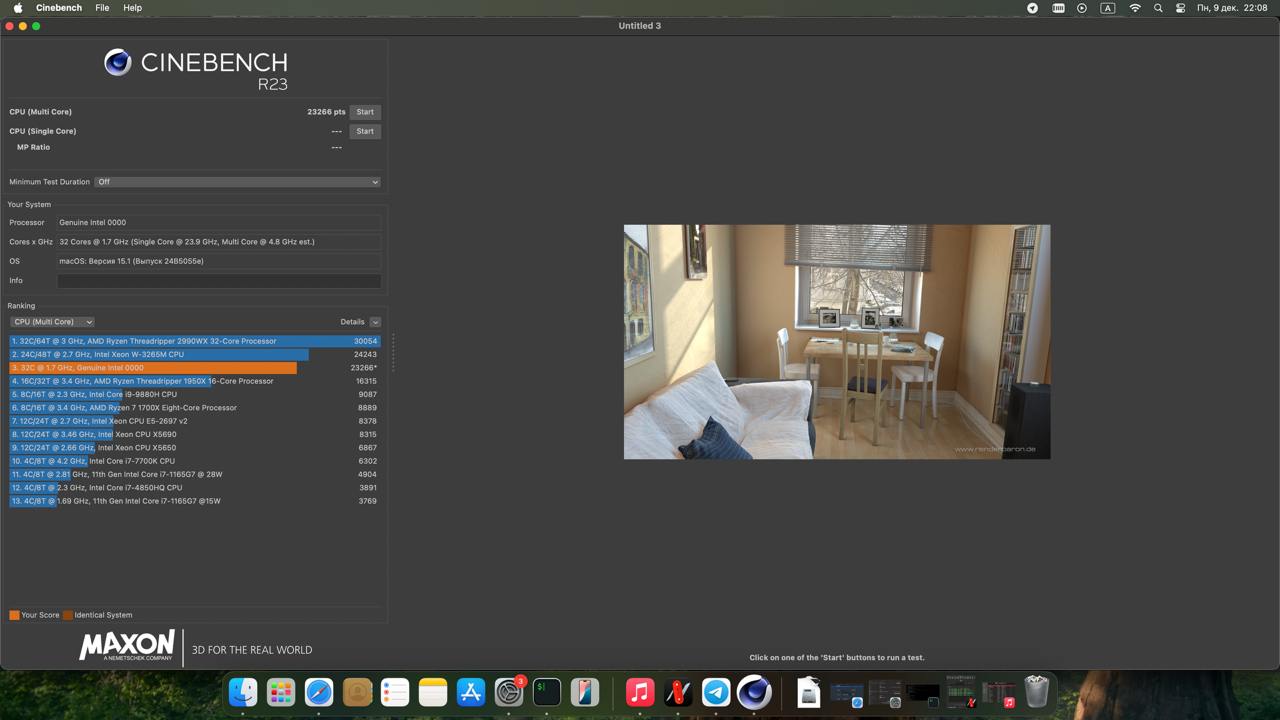Viewport: 1280px width, 720px height.
Task: Click the circled play menu bar icon
Action: (1082, 8)
